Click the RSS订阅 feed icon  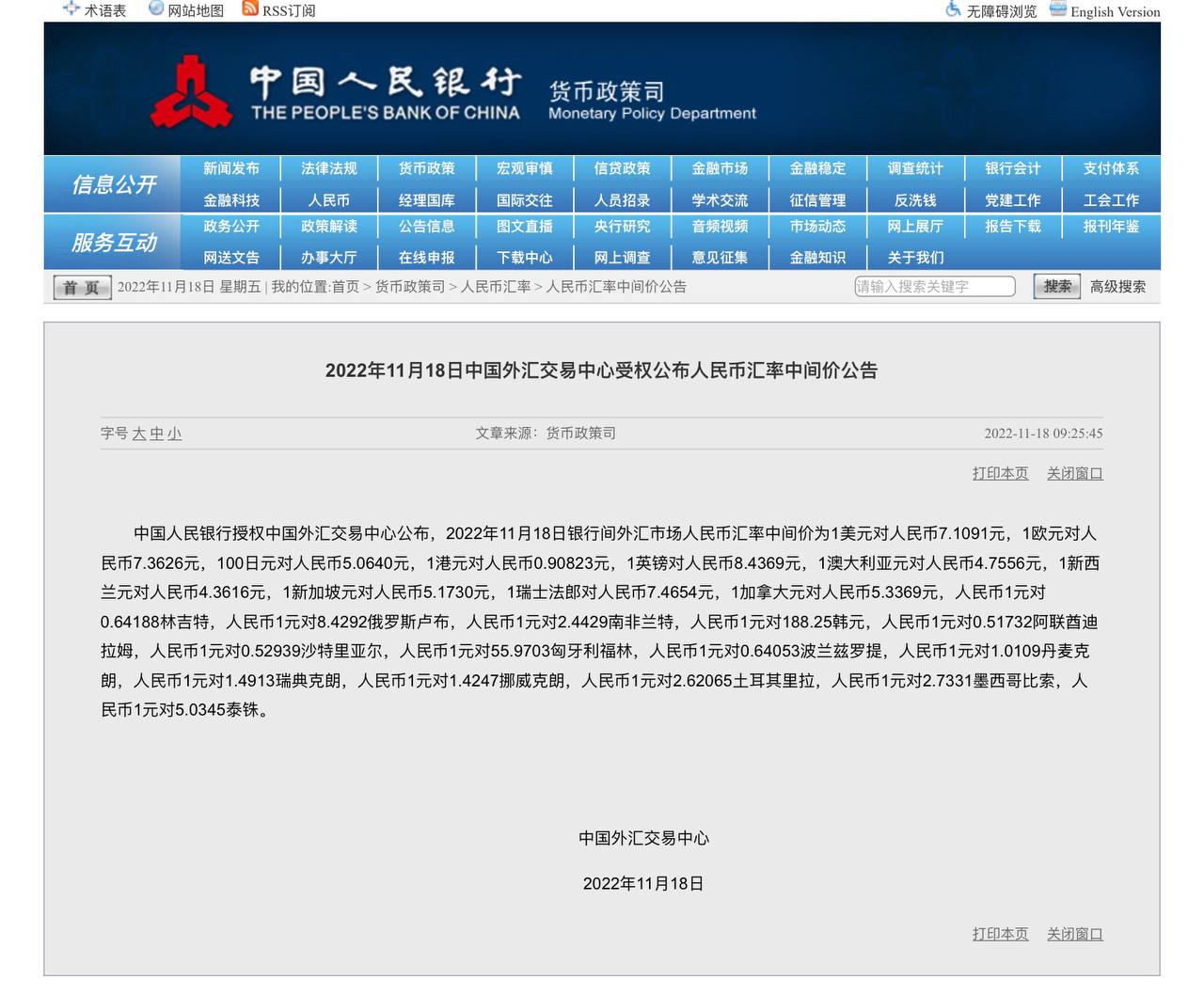coord(250,9)
